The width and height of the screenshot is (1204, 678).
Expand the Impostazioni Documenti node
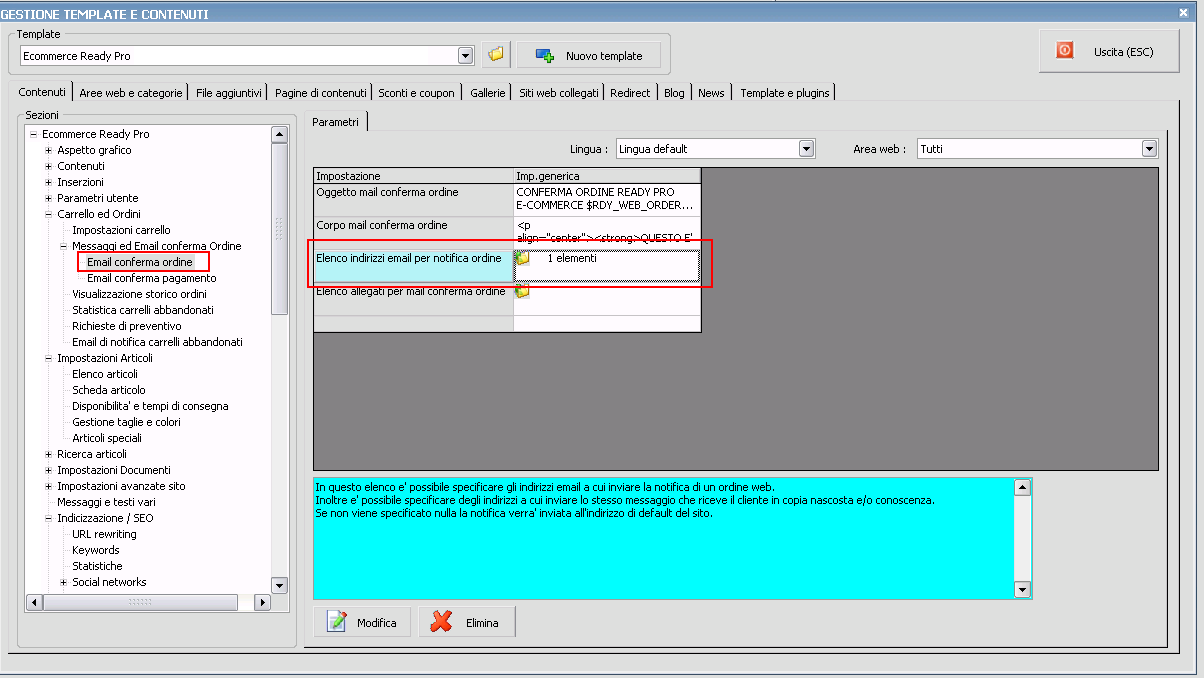[48, 470]
